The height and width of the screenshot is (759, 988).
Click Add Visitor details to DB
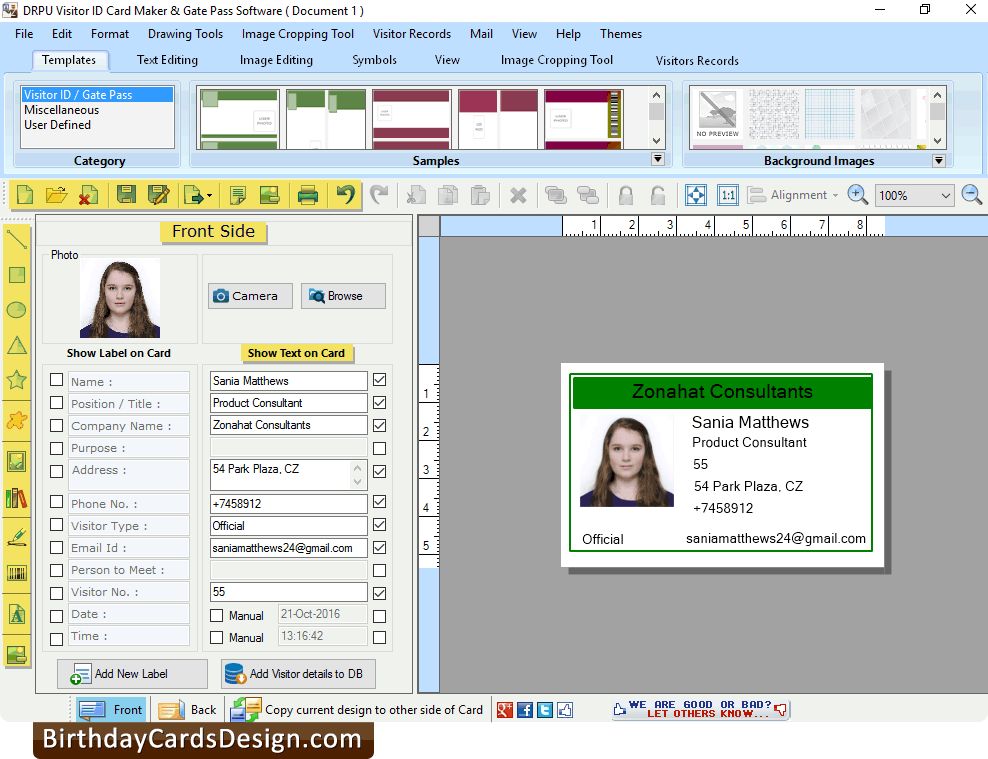click(x=299, y=674)
